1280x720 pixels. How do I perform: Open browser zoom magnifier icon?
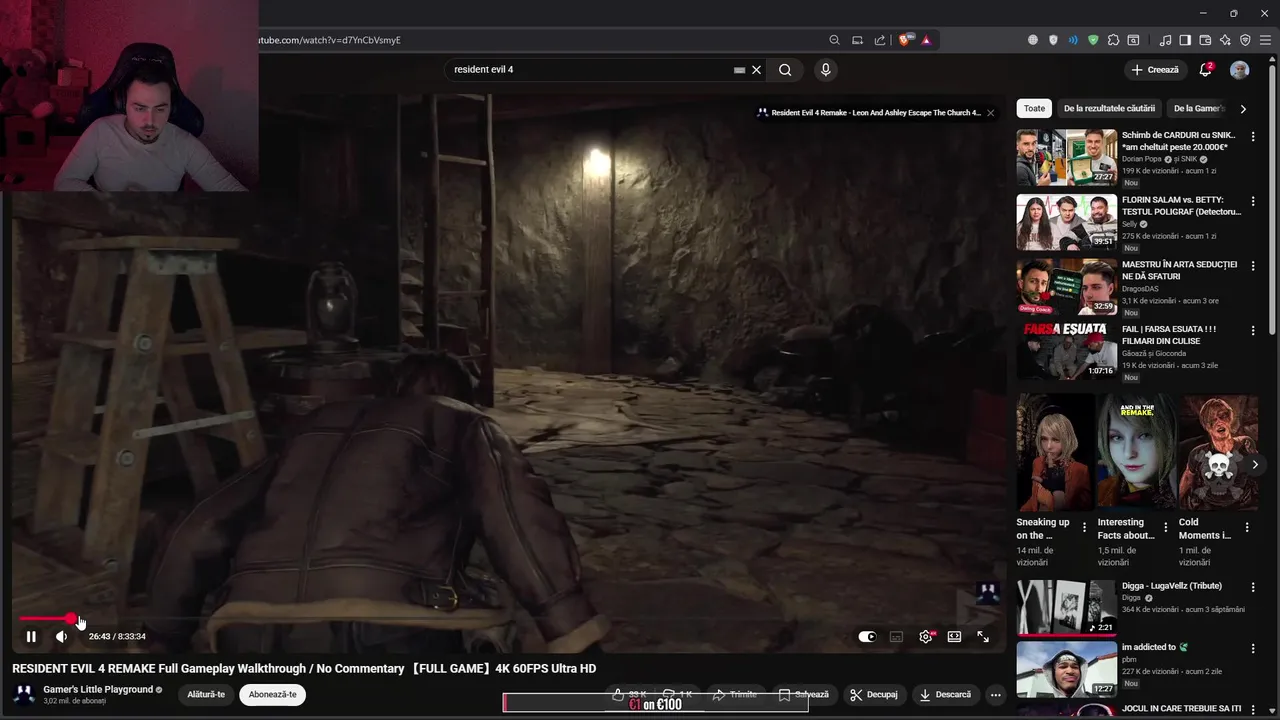pos(834,40)
